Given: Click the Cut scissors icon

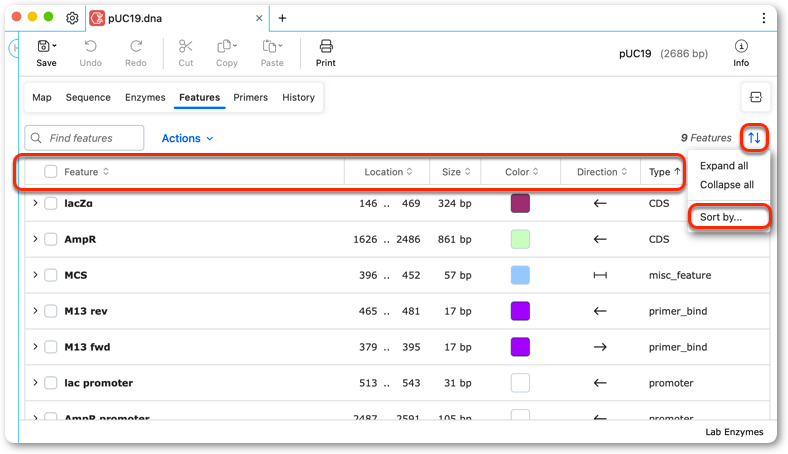Looking at the screenshot, I should click(x=185, y=46).
